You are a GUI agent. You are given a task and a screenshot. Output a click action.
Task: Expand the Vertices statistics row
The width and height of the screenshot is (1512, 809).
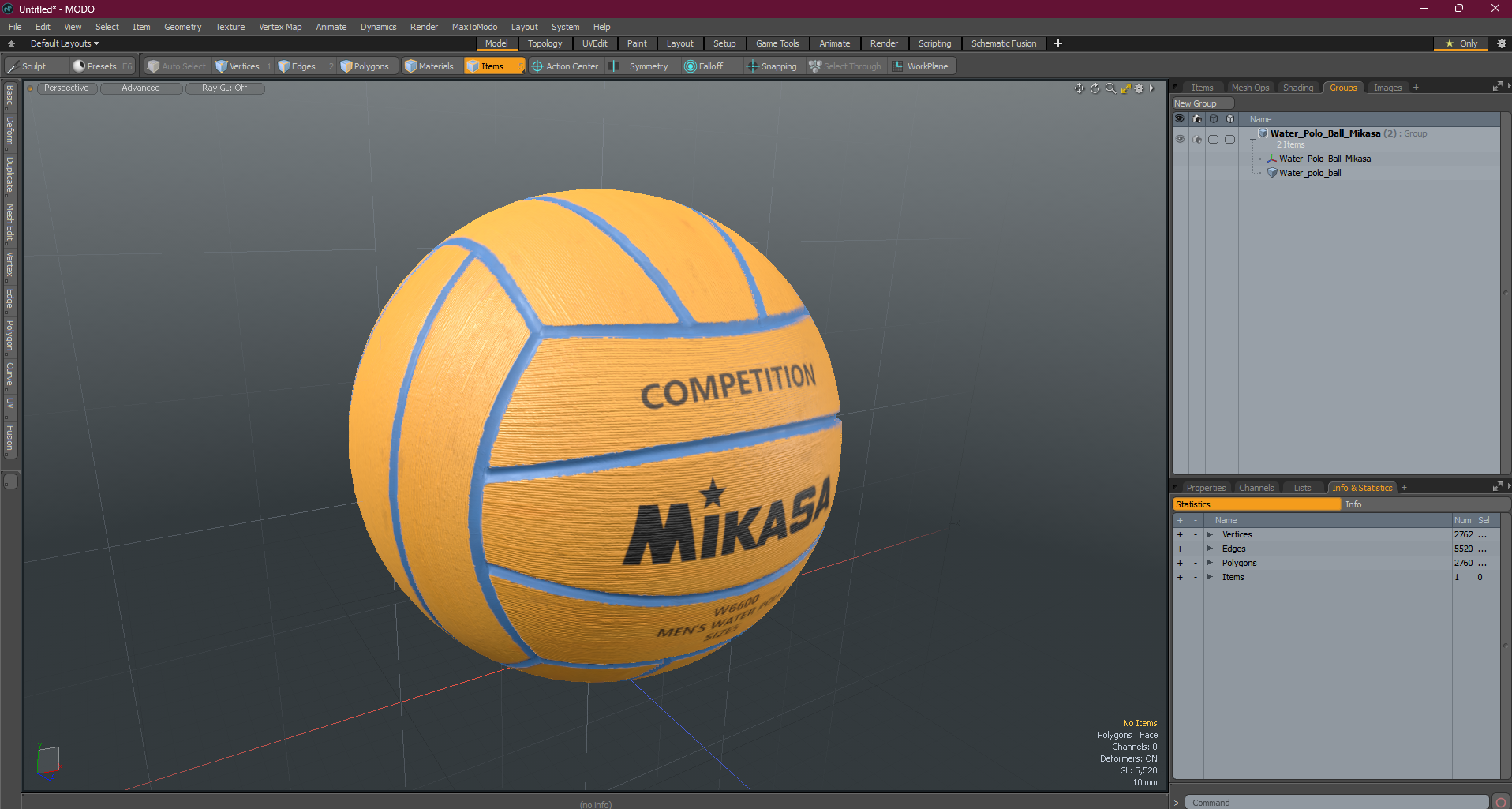coord(1210,534)
